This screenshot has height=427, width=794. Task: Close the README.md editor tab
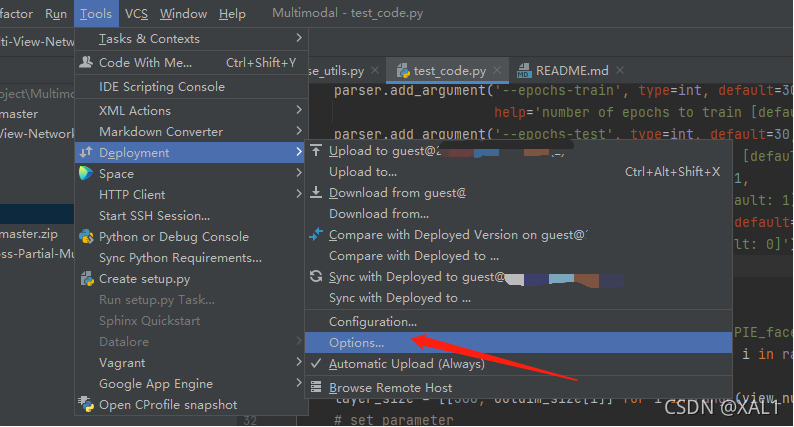point(620,70)
